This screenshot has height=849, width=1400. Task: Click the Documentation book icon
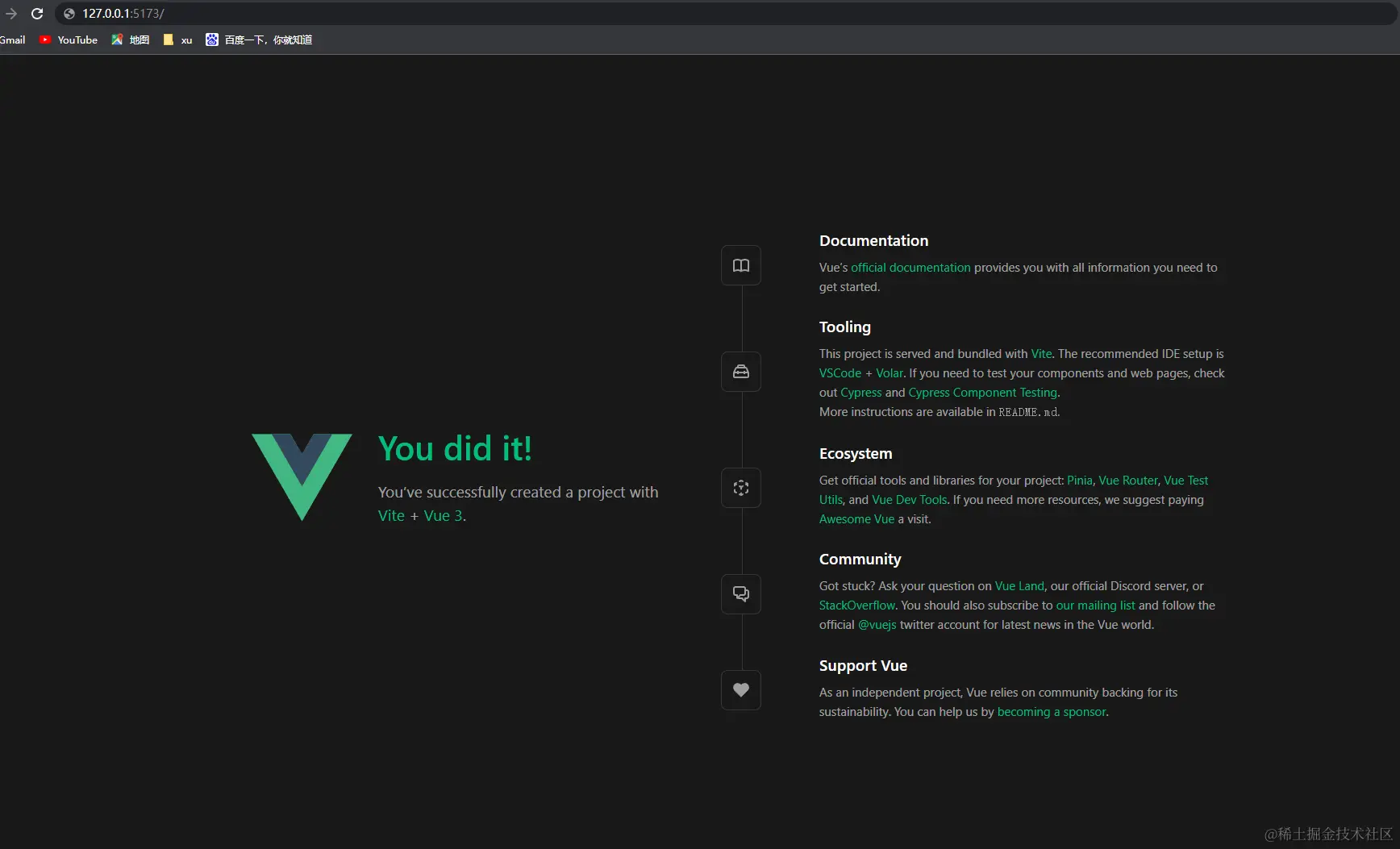click(740, 265)
